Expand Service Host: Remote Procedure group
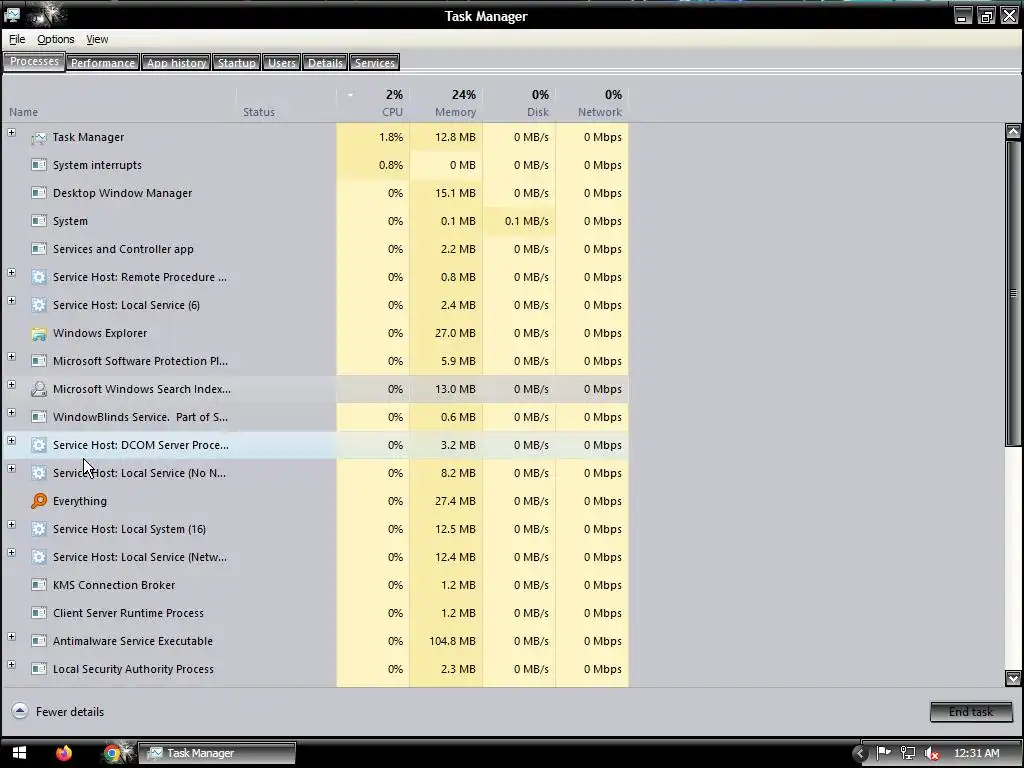1024x768 pixels. click(11, 272)
